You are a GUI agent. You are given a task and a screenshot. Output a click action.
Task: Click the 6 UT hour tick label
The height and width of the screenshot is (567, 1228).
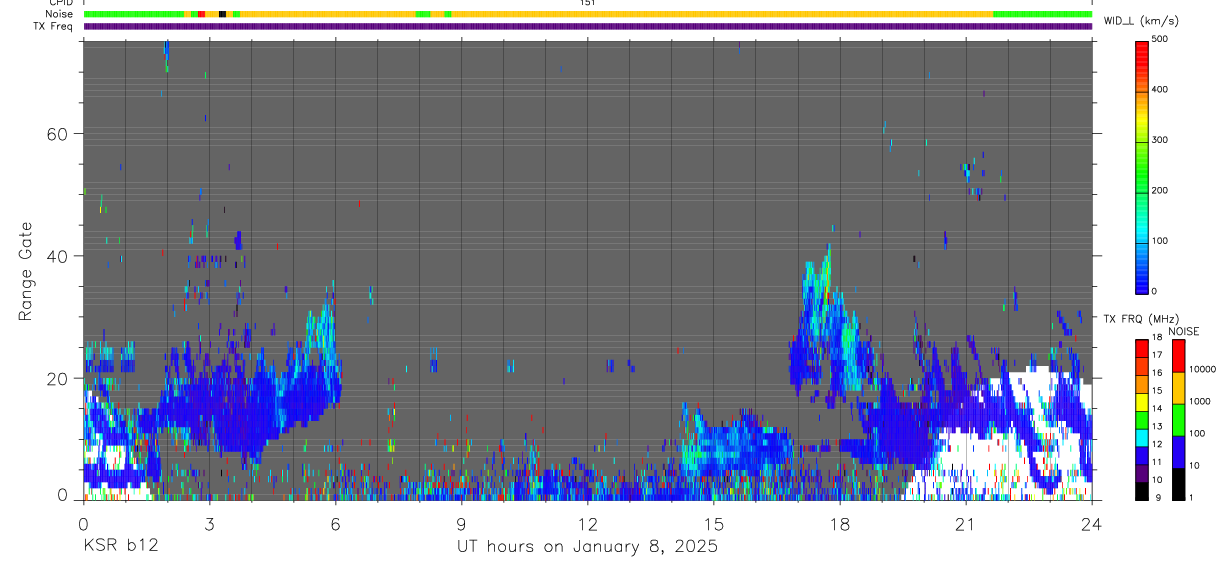[335, 524]
